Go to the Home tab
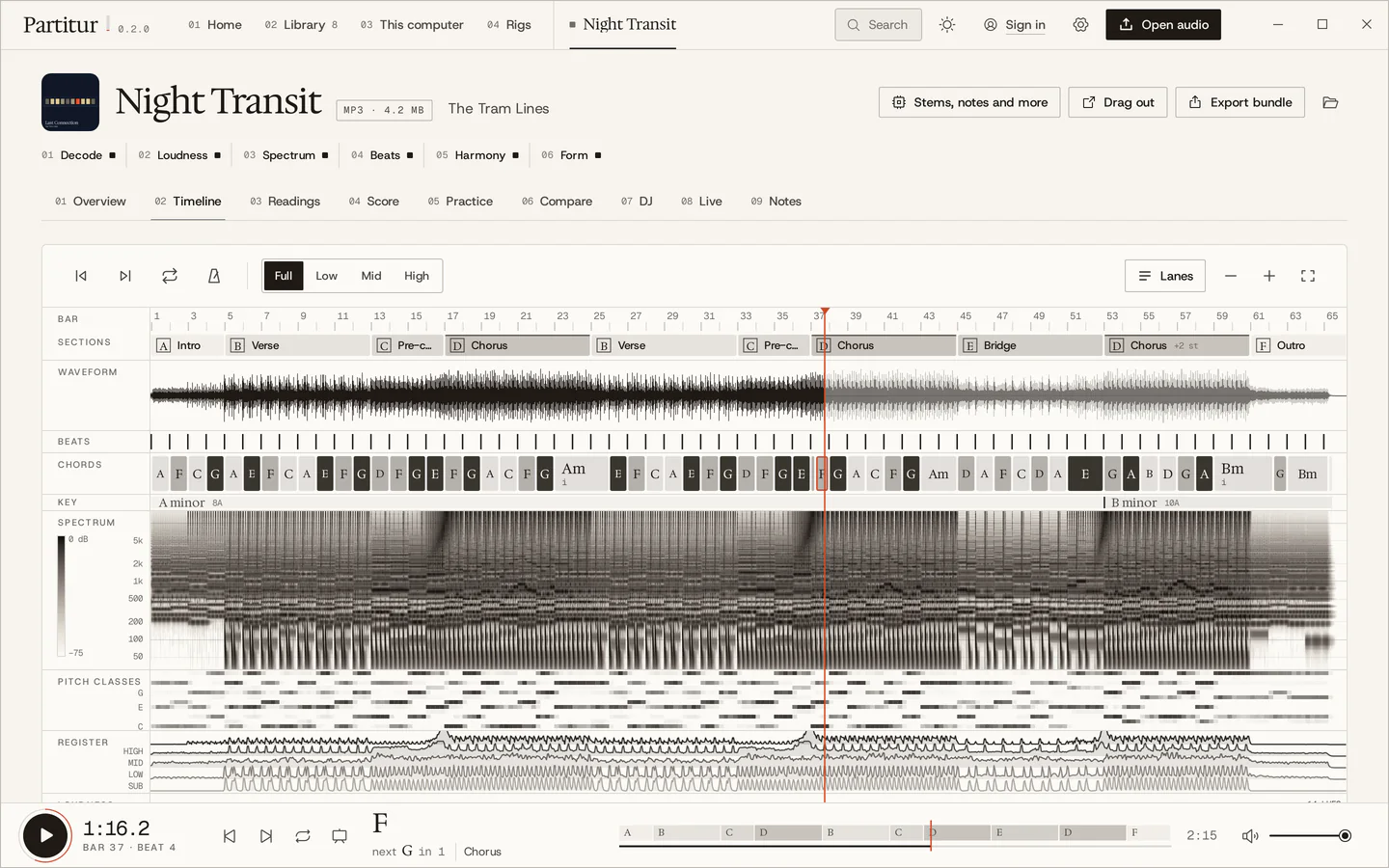 (215, 25)
